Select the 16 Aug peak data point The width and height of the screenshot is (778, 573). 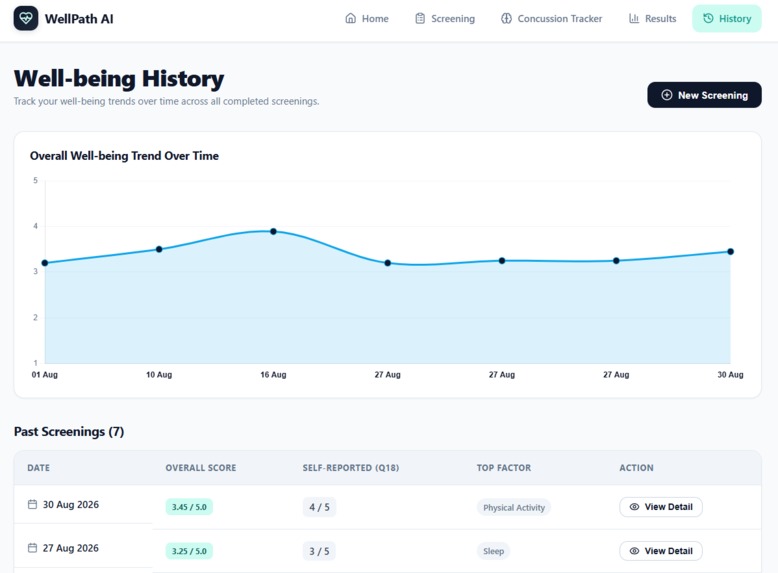pos(273,231)
